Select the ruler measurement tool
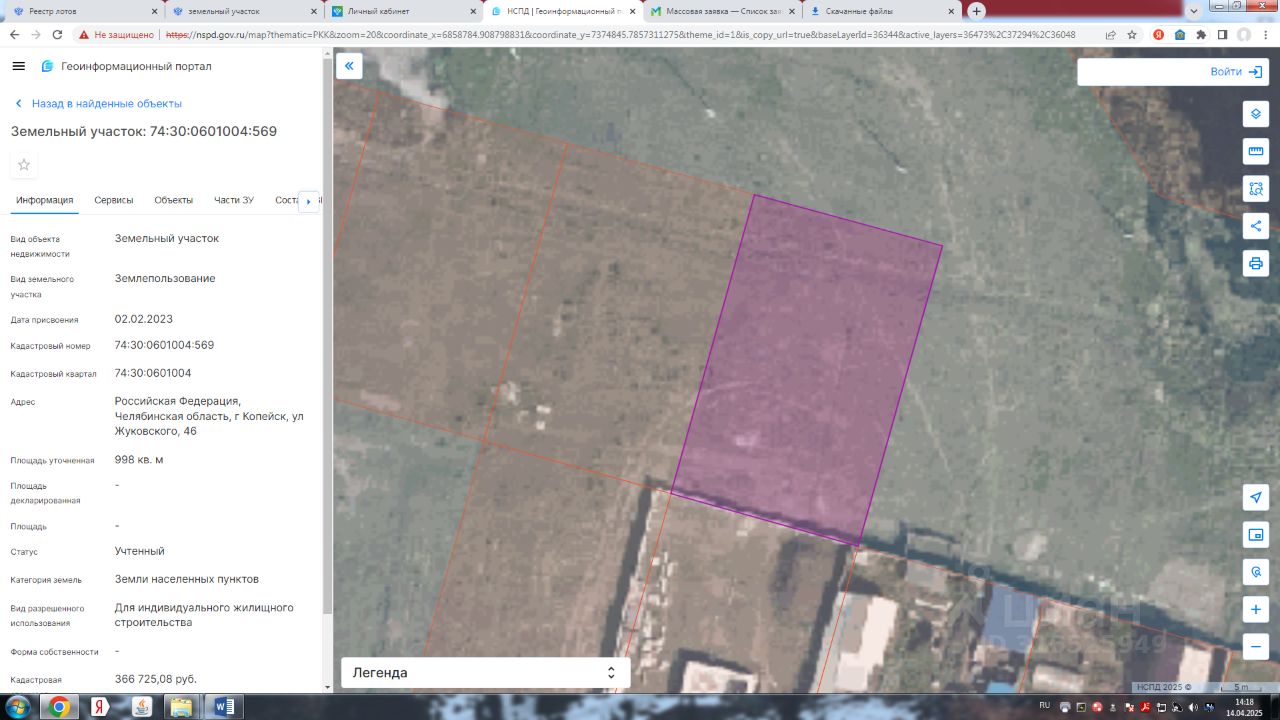 click(x=1256, y=151)
